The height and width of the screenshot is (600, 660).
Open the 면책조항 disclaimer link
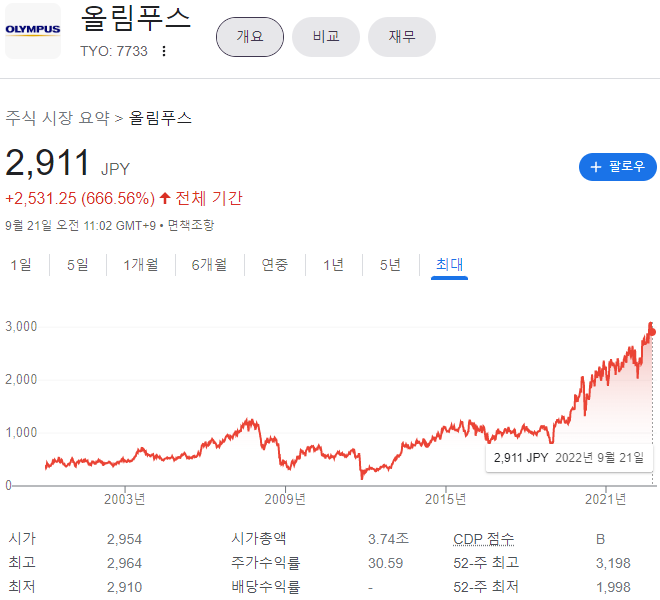191,225
